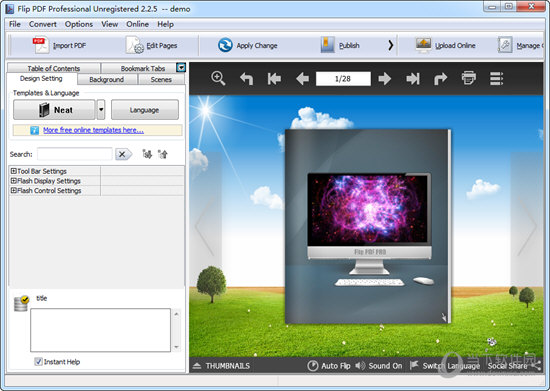Click the first settings icon after the search clear button
Screen dimensions: 550x391
147,154
